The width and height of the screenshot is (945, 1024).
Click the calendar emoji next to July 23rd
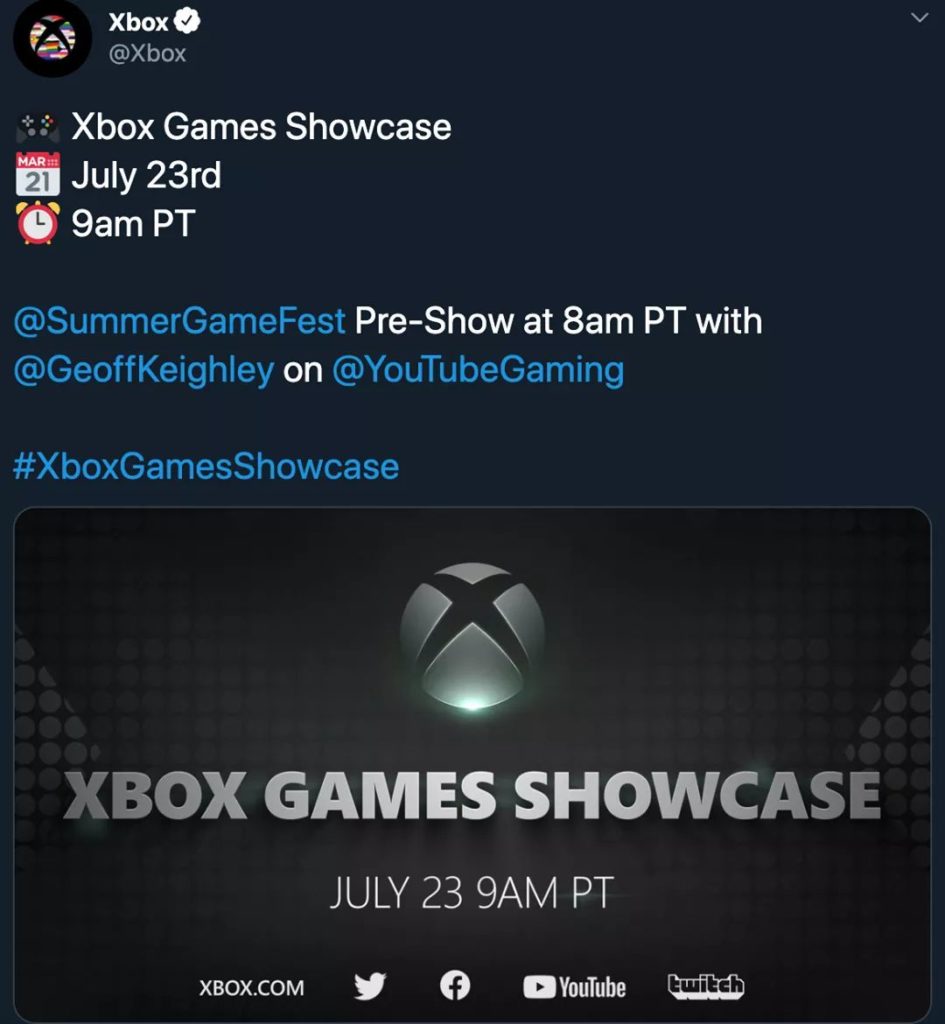click(x=38, y=174)
